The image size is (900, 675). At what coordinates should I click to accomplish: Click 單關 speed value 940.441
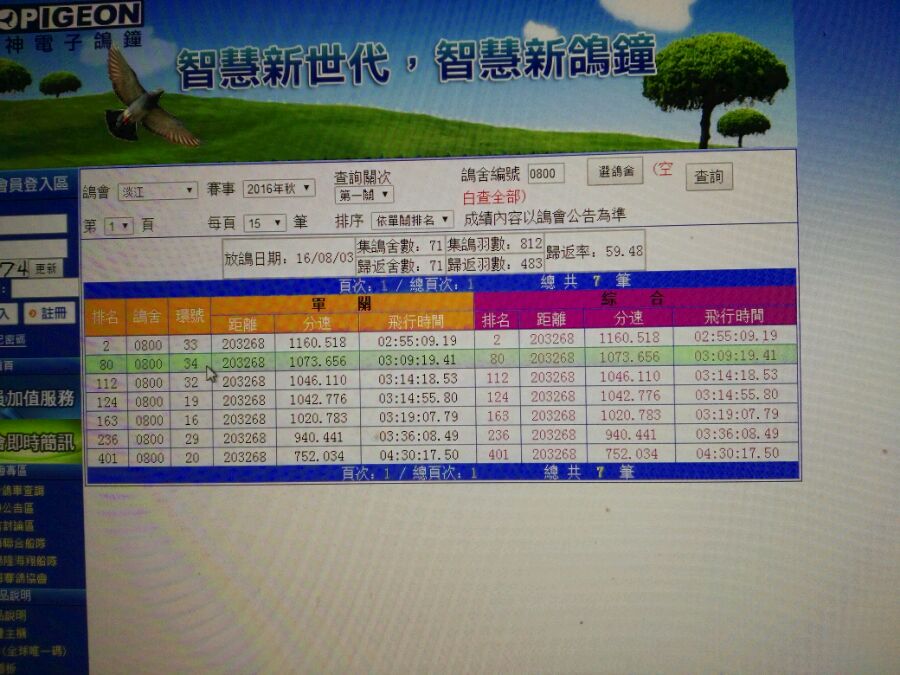tap(319, 437)
